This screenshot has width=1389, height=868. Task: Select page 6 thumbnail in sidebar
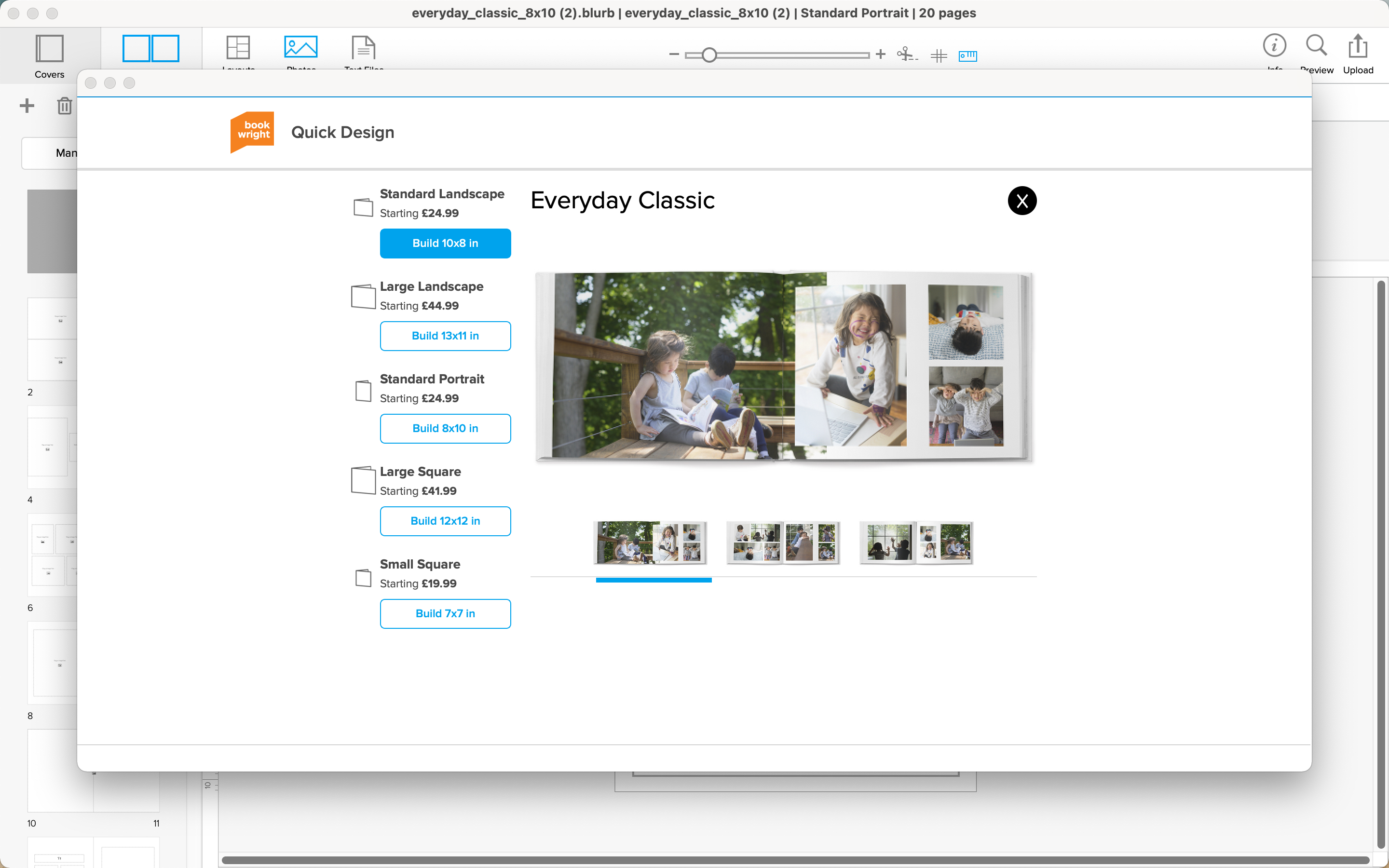pyautogui.click(x=52, y=555)
